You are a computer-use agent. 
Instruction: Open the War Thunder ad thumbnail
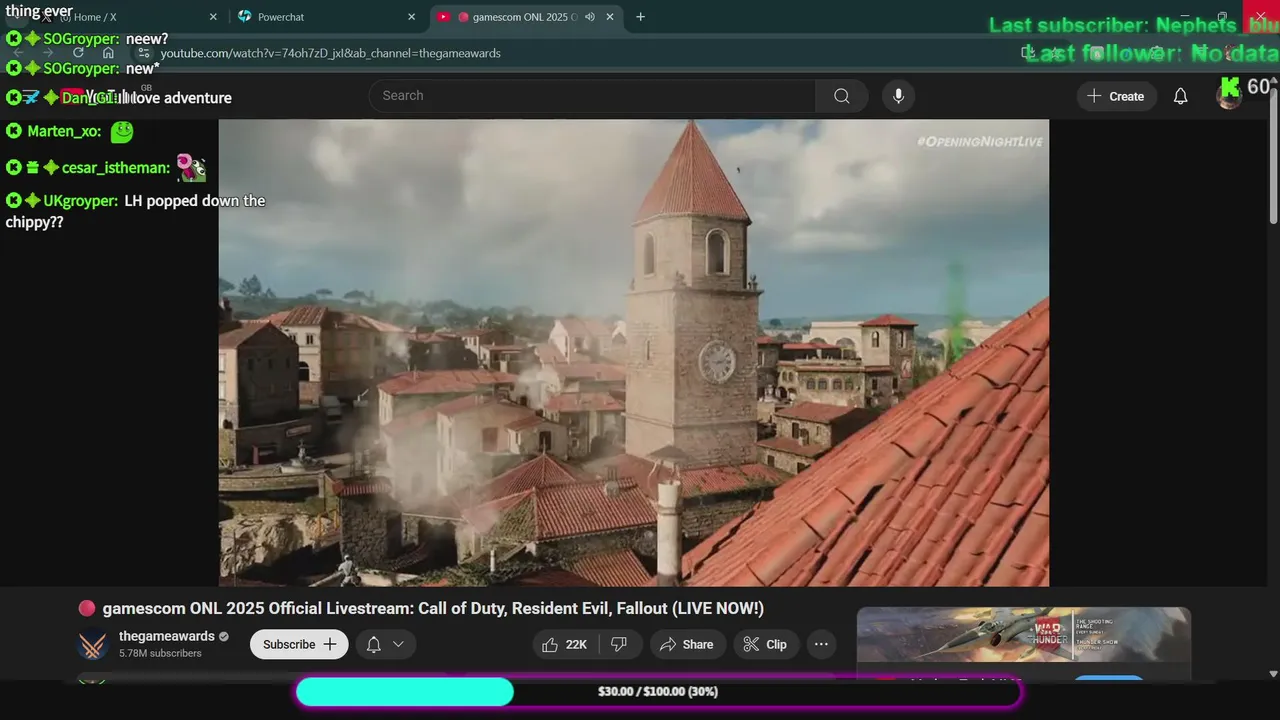click(1024, 634)
